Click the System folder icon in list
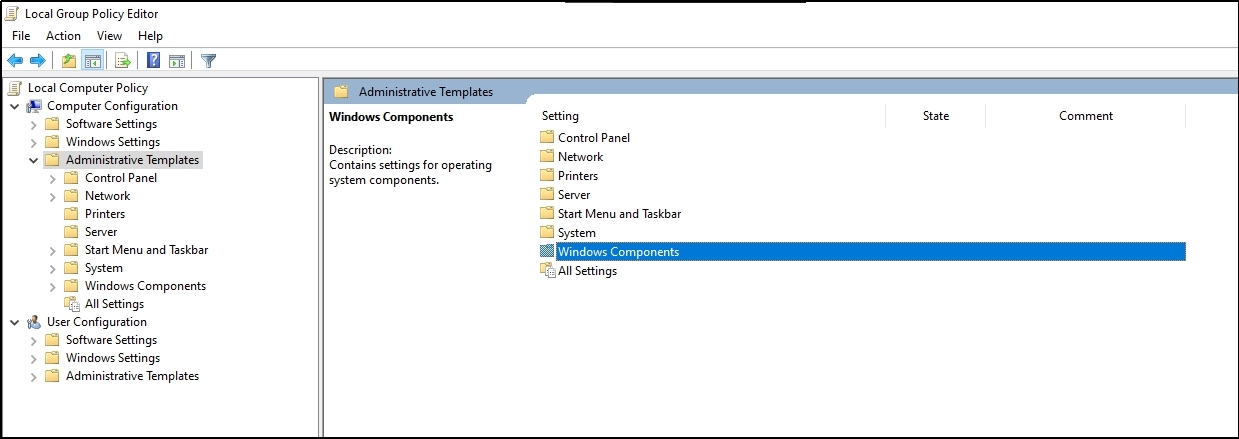 (547, 233)
